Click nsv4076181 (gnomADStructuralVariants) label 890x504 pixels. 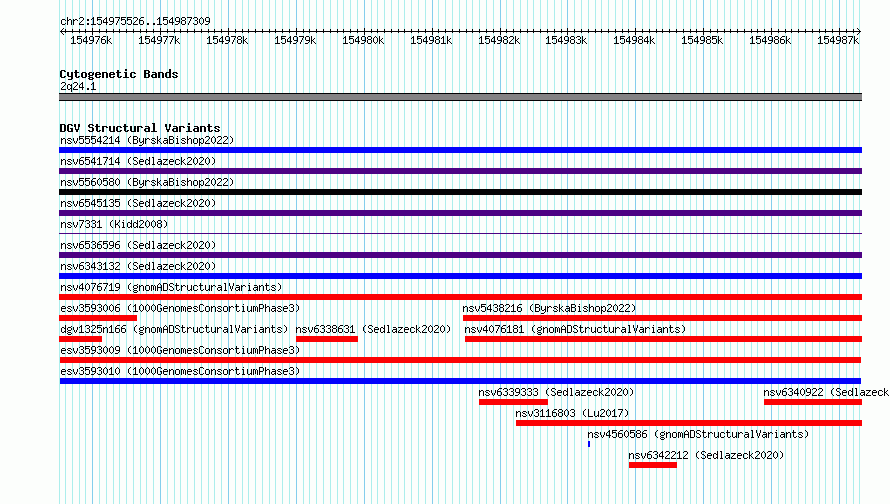pyautogui.click(x=575, y=329)
